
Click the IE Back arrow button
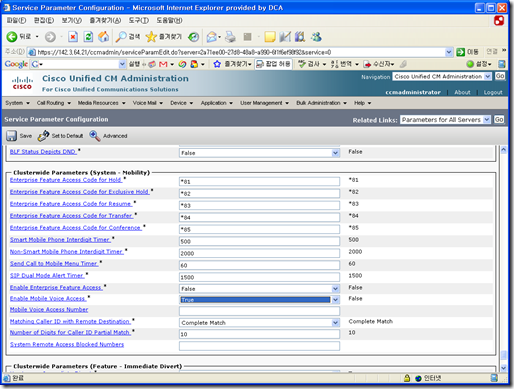(12, 37)
